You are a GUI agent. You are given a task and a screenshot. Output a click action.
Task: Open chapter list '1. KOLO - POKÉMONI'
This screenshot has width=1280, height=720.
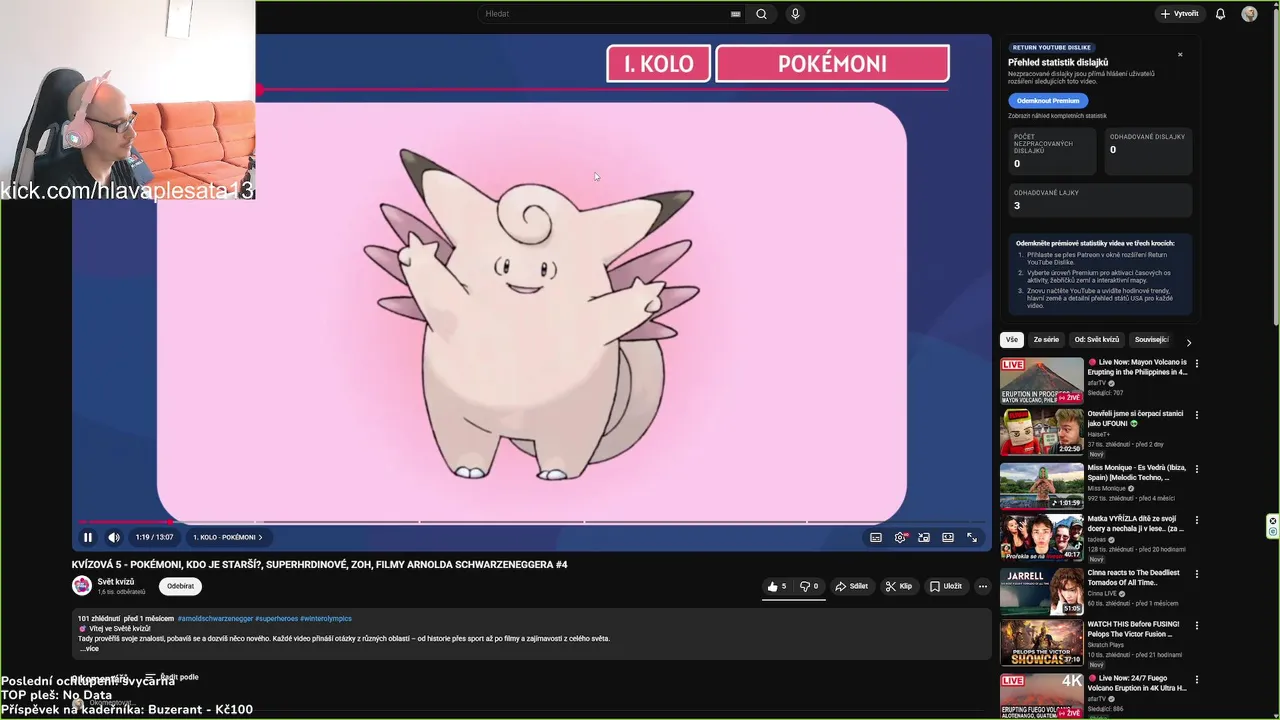point(228,537)
